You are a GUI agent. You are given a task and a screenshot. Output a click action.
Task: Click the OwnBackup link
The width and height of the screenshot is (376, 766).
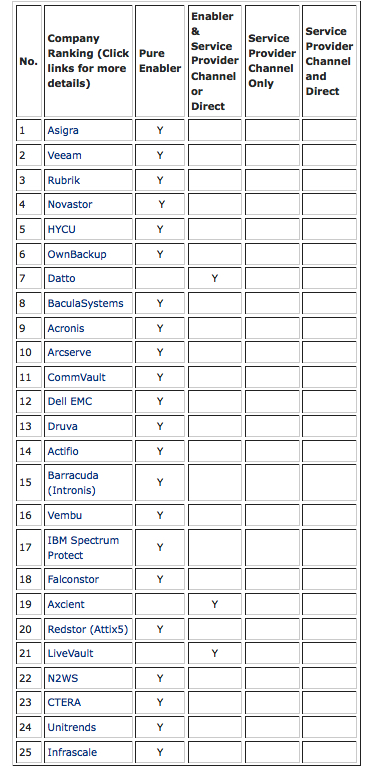tap(77, 254)
